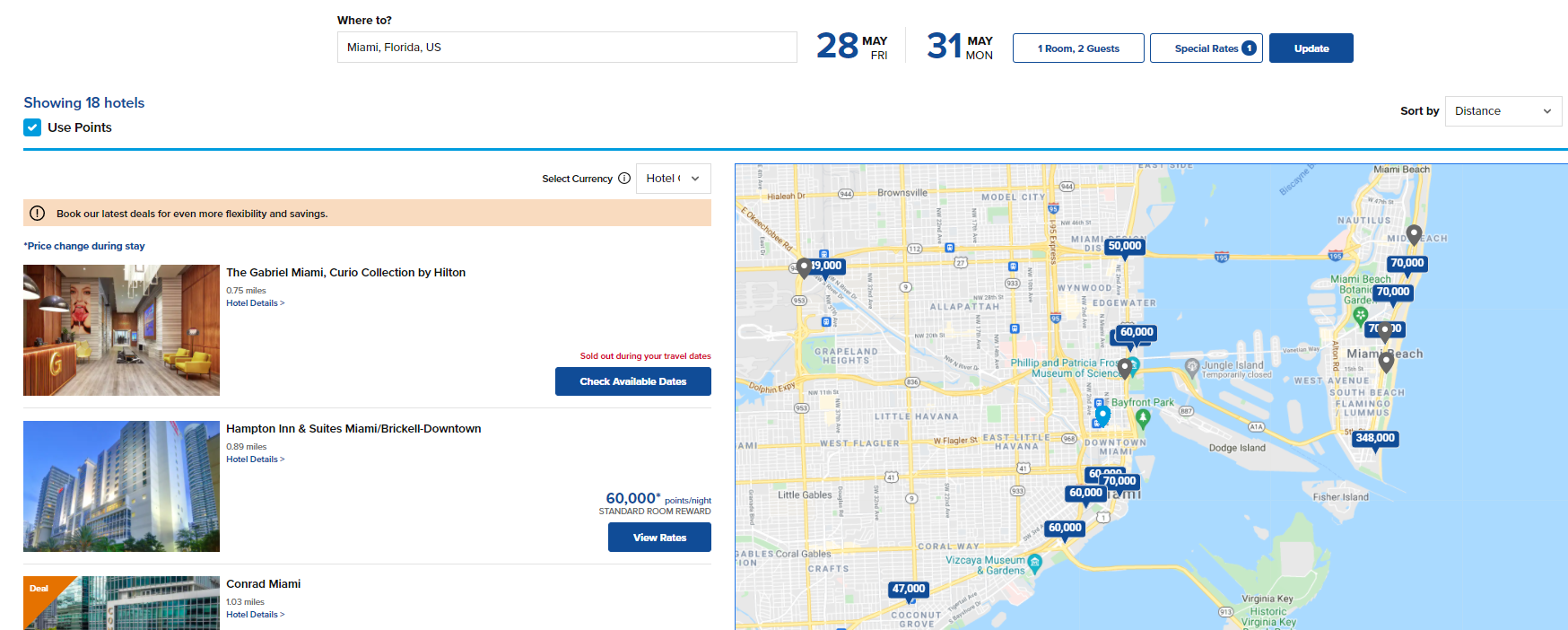
Task: Click the blue search location pin
Action: [x=1102, y=416]
